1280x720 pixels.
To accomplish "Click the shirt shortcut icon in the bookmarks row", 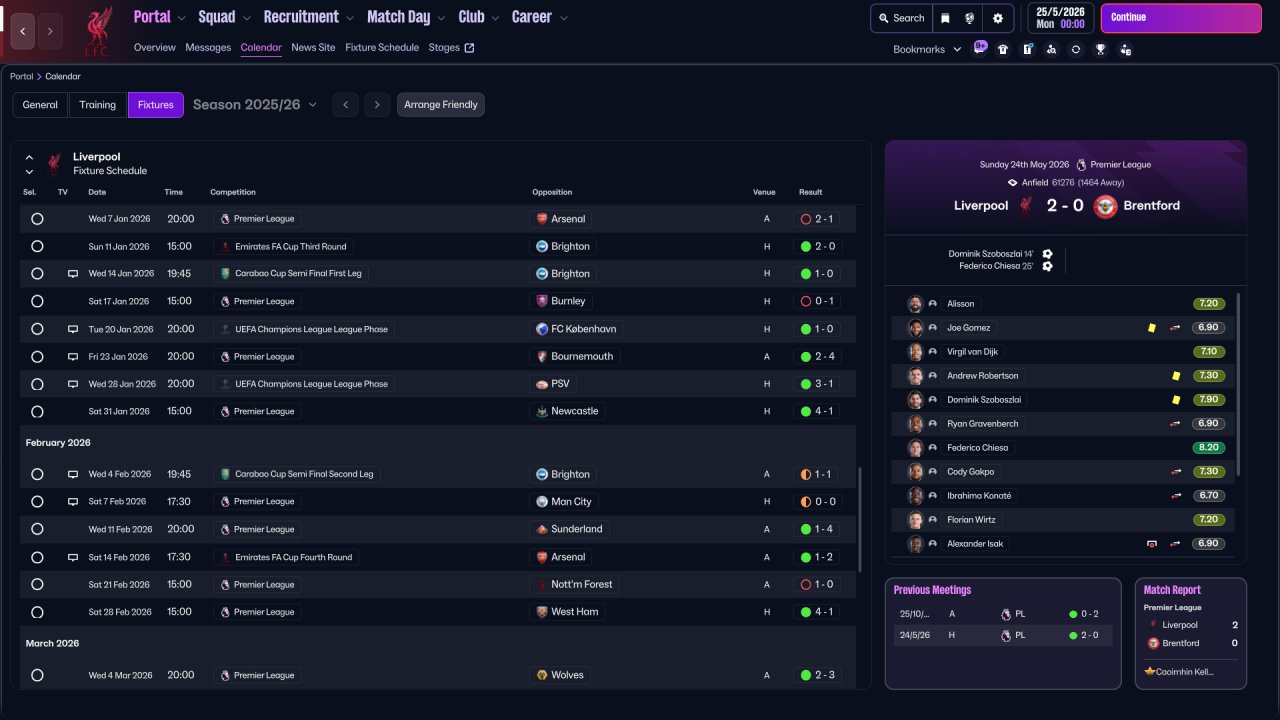I will (x=1003, y=49).
